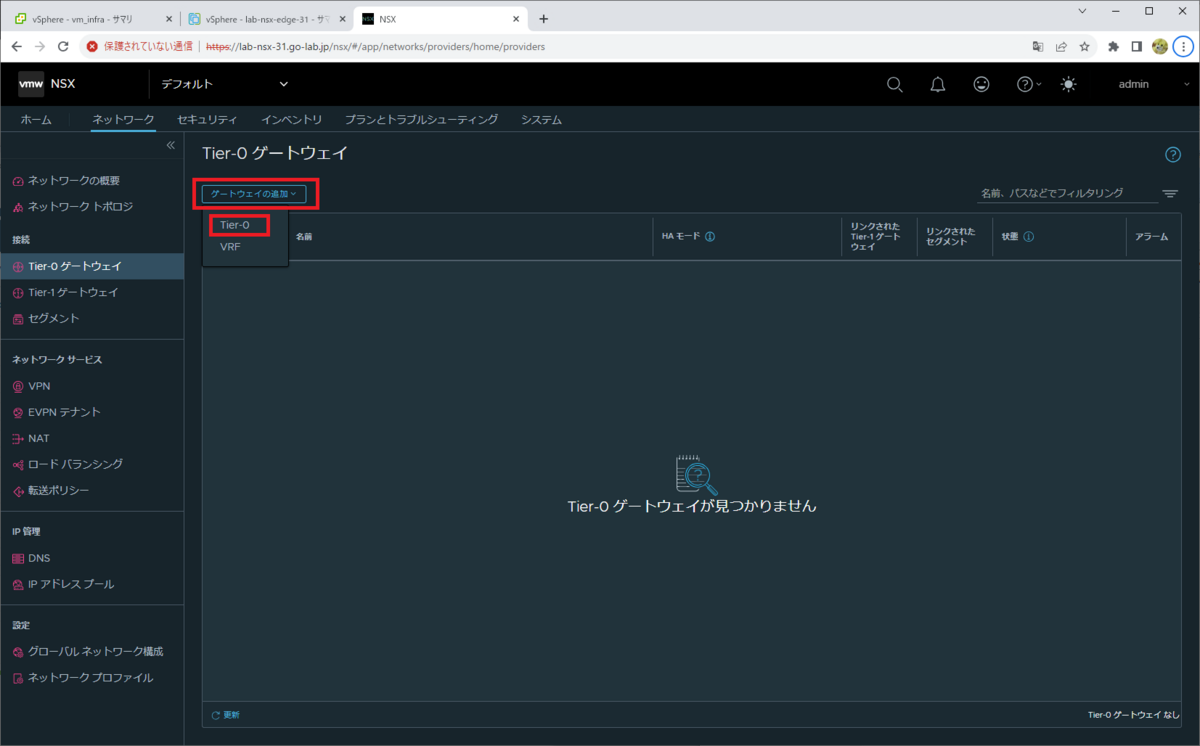The image size is (1200, 746).
Task: Click the vmw NSX logo
Action: 46,84
